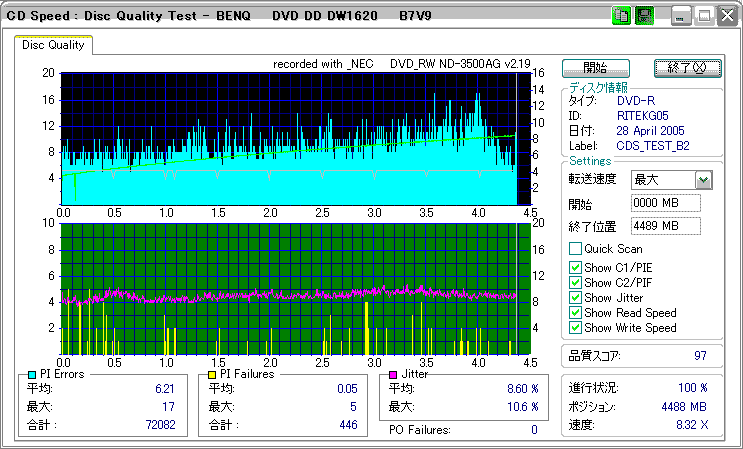This screenshot has height=449, width=743.
Task: Toggle Show C2/PIF checkbox
Action: (575, 283)
